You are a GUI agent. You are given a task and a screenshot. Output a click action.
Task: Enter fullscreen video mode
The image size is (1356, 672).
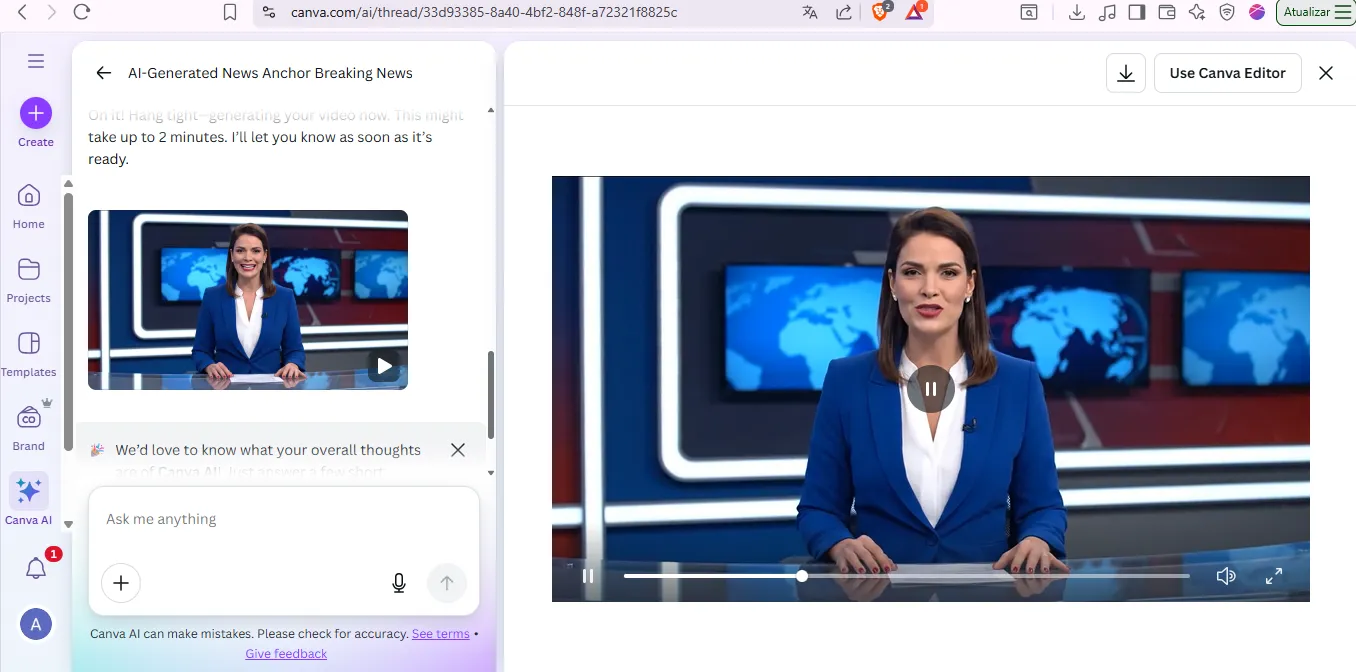point(1274,576)
